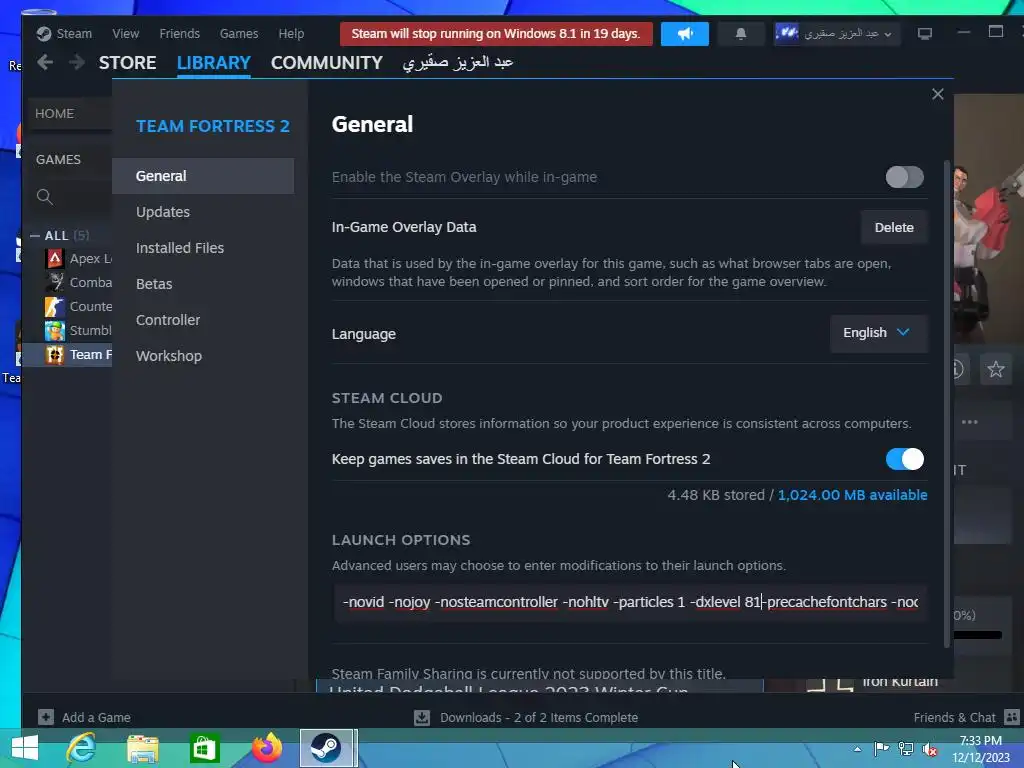The image size is (1024, 768).
Task: Open the Games menu
Action: point(239,33)
